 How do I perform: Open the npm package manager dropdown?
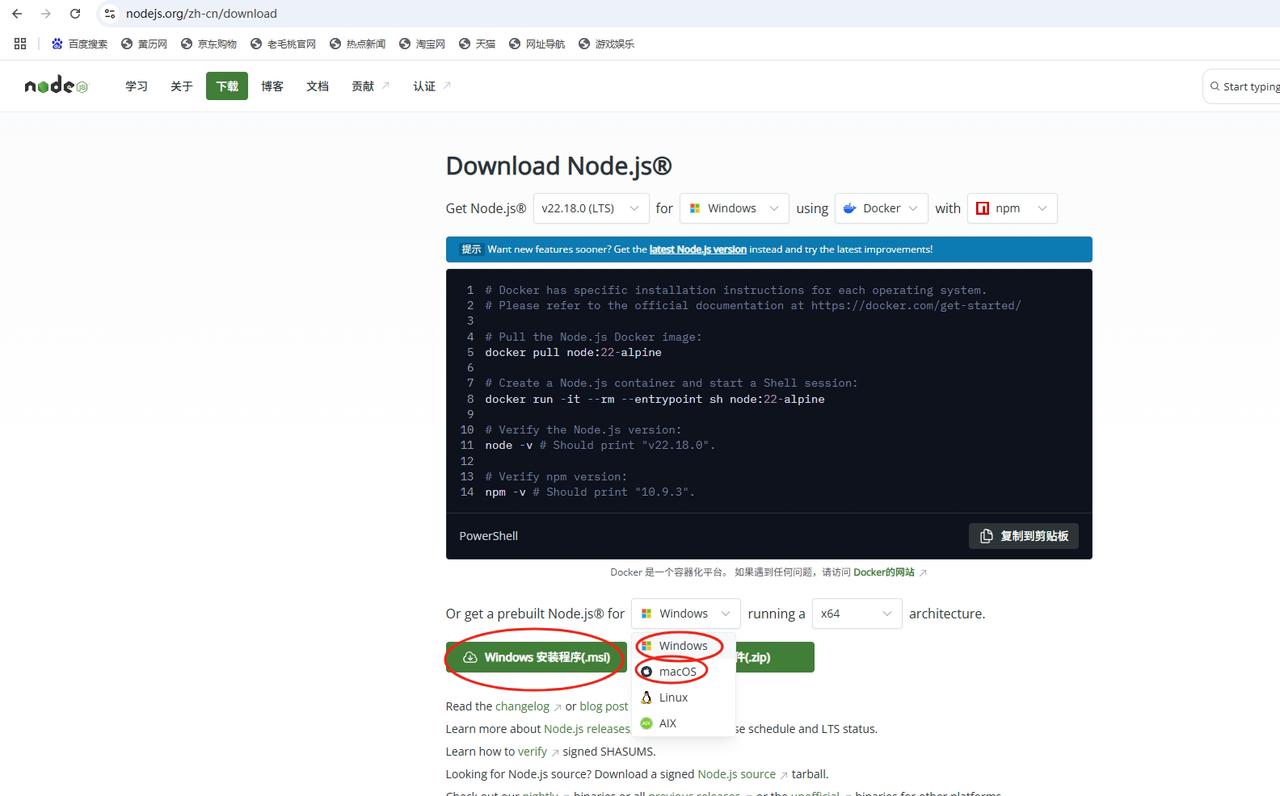(x=1012, y=208)
